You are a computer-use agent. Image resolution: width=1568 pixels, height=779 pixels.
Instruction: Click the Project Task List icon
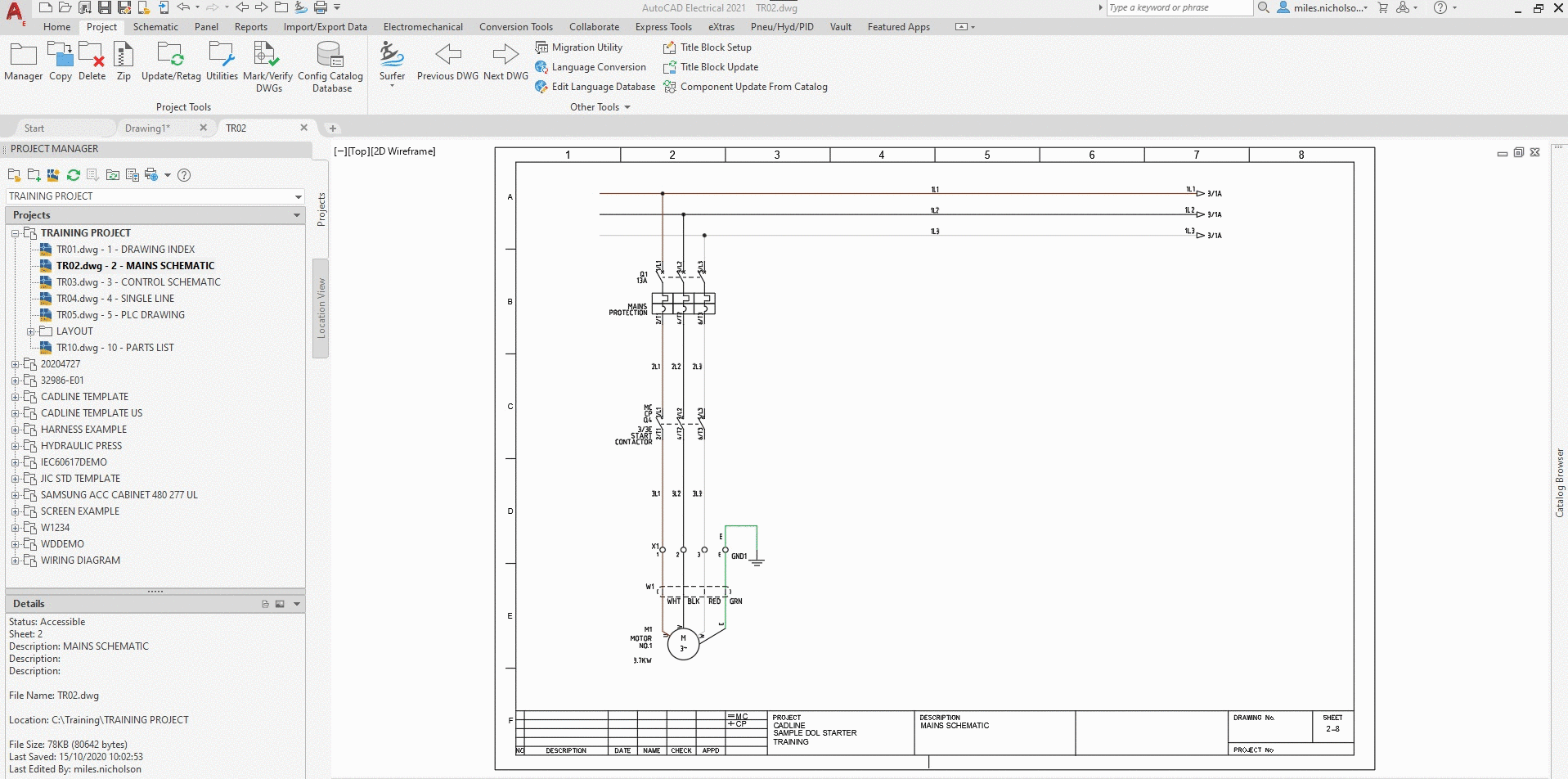tap(92, 175)
